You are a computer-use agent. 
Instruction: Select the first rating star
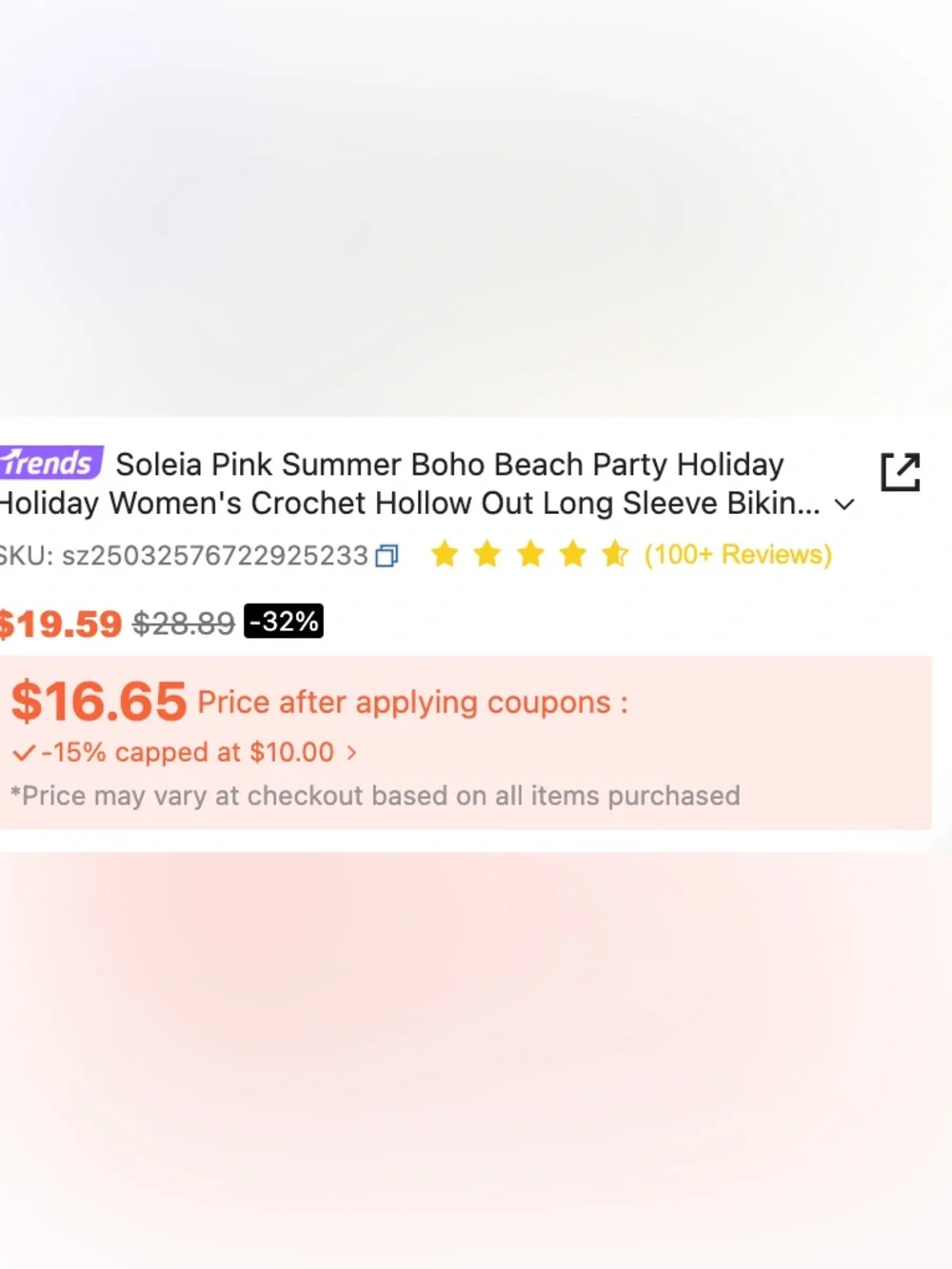coord(445,554)
